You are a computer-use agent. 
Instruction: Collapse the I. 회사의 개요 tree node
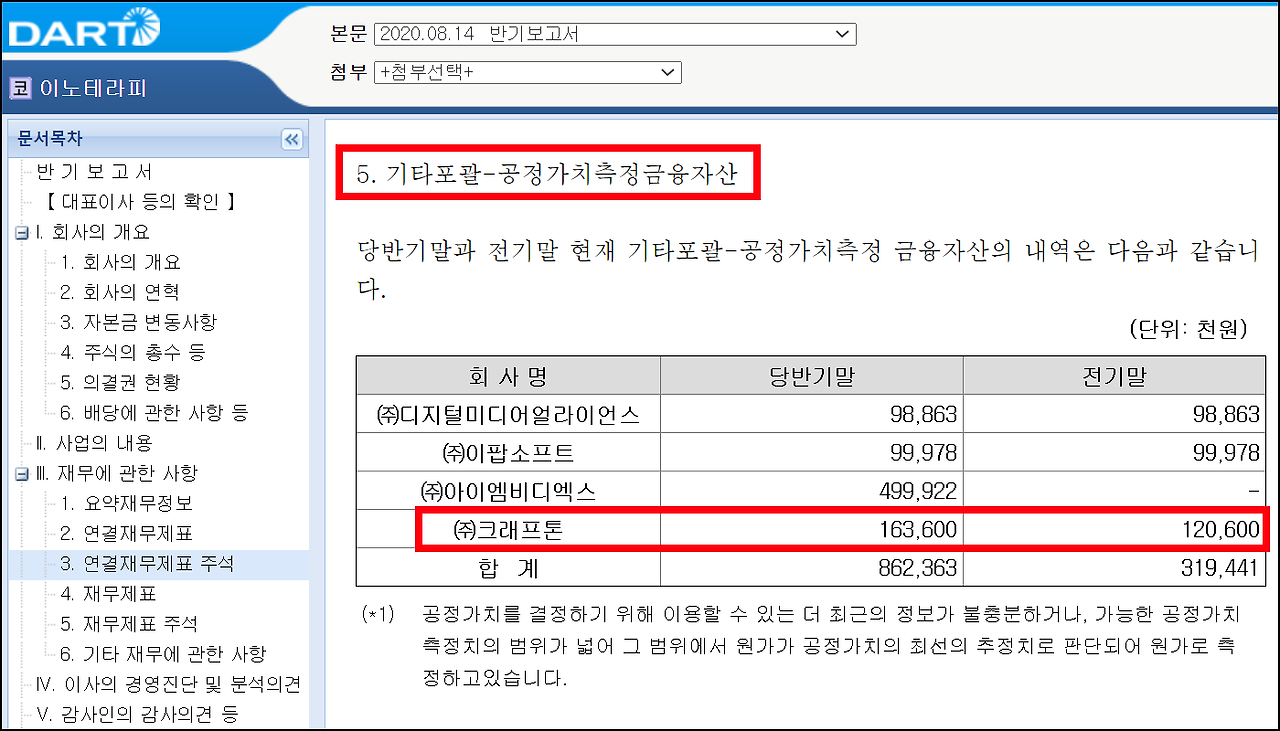pyautogui.click(x=21, y=233)
